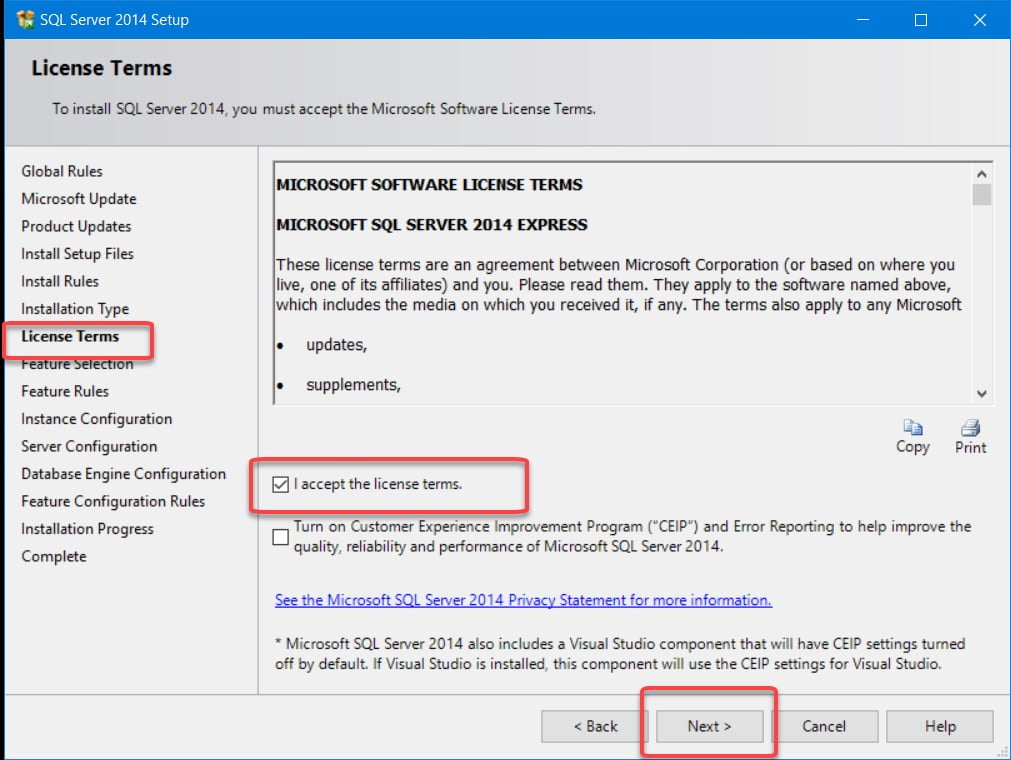The height and width of the screenshot is (760, 1011).
Task: Select the Complete step
Action: coord(54,557)
